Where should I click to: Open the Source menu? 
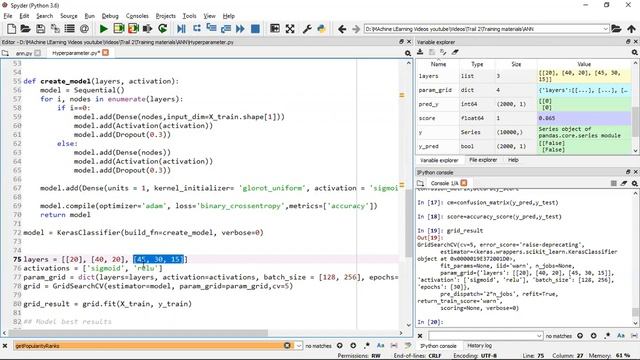point(69,16)
